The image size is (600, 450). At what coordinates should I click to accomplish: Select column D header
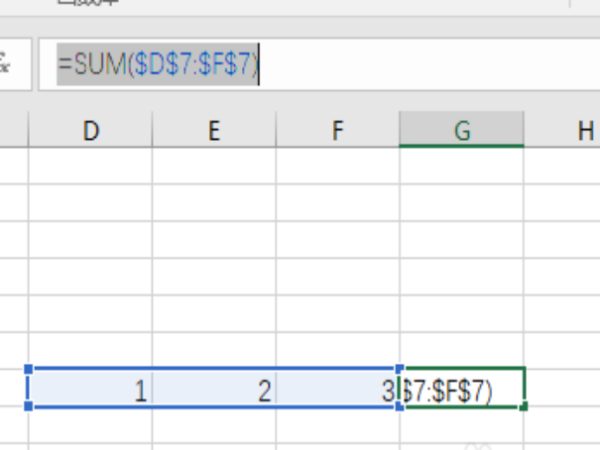coord(90,130)
